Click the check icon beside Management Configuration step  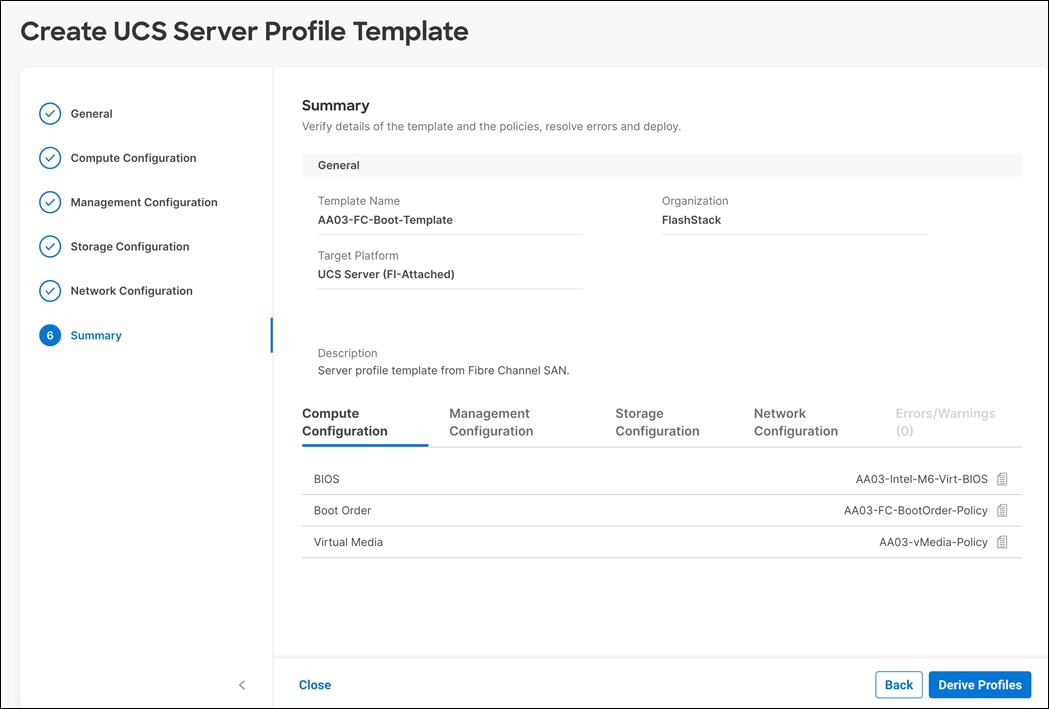pyautogui.click(x=50, y=202)
